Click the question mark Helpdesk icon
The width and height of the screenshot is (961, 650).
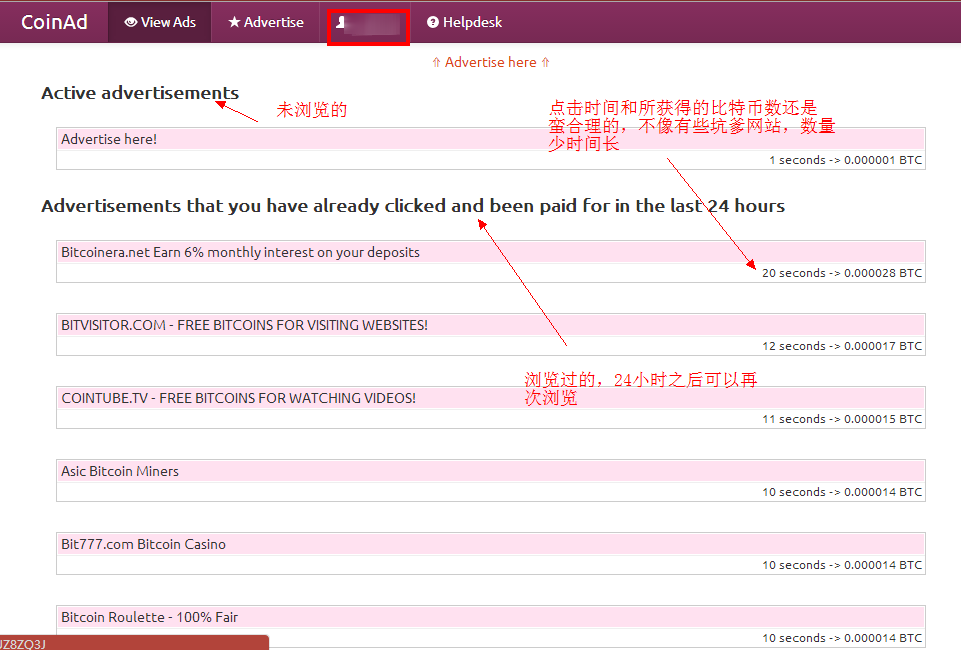(x=433, y=22)
